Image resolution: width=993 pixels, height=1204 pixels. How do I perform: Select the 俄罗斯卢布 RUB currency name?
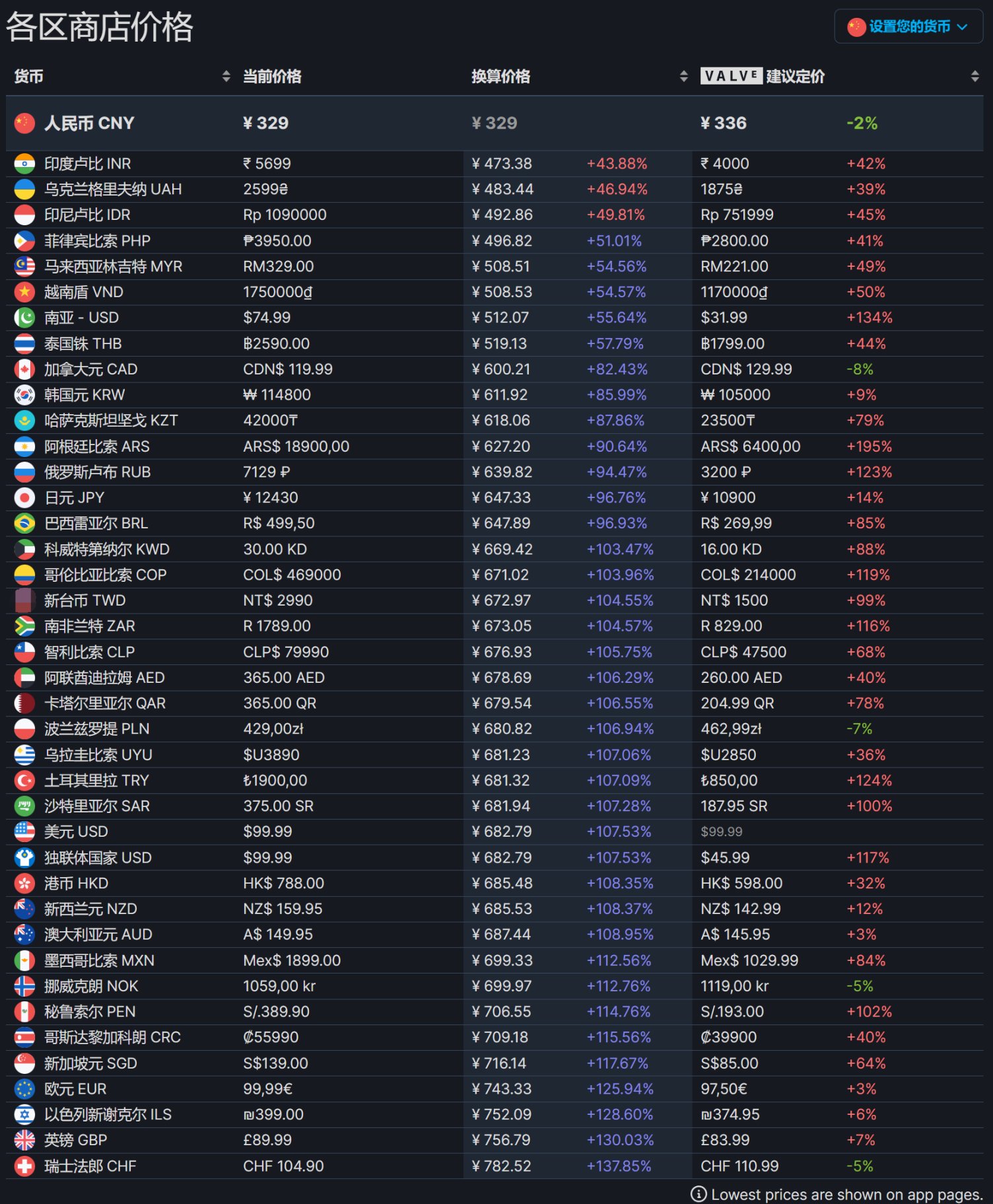(97, 472)
